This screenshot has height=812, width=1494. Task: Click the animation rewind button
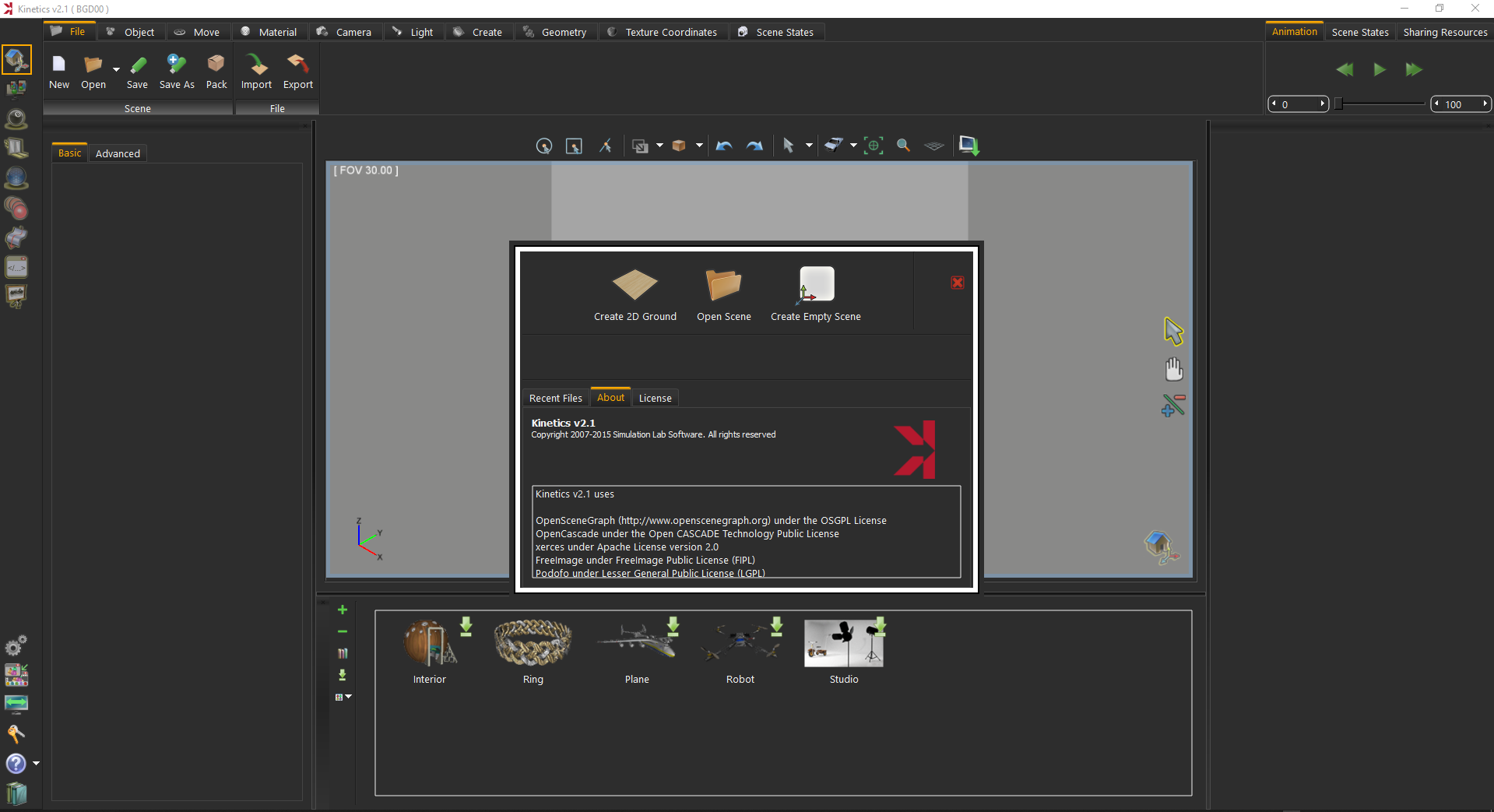tap(1345, 69)
